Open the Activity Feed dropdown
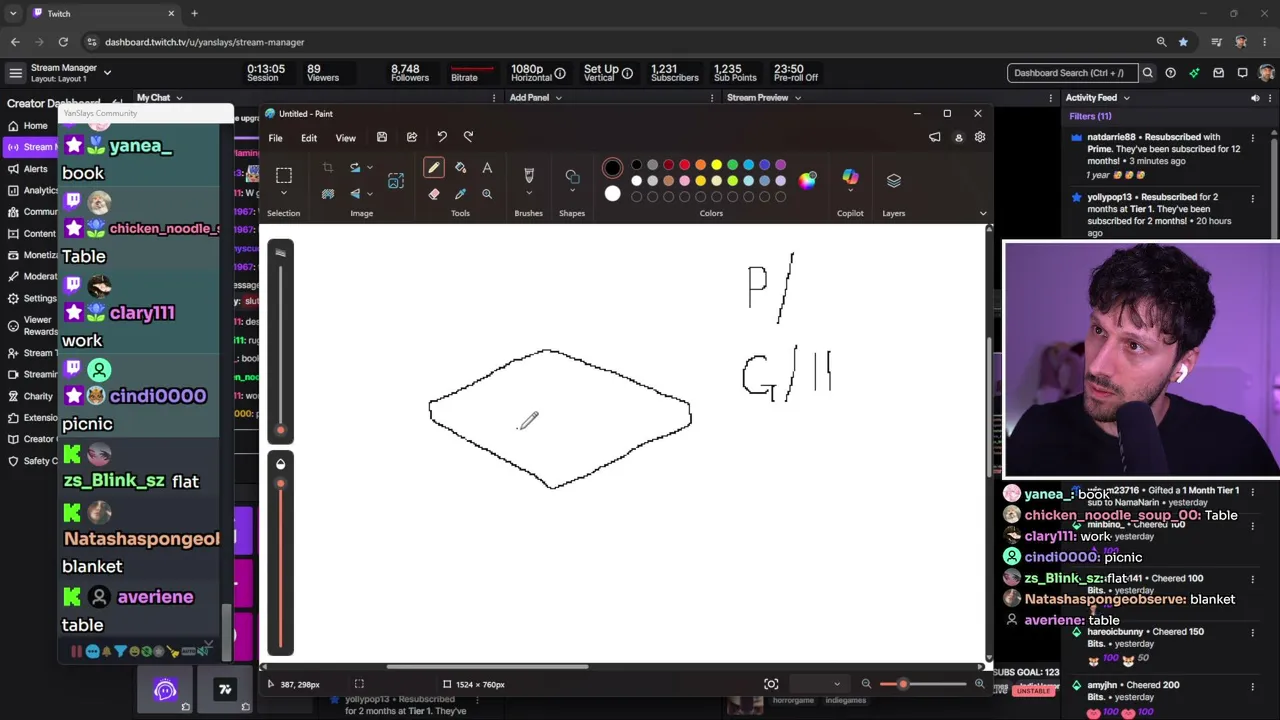1280x720 pixels. [x=1126, y=98]
